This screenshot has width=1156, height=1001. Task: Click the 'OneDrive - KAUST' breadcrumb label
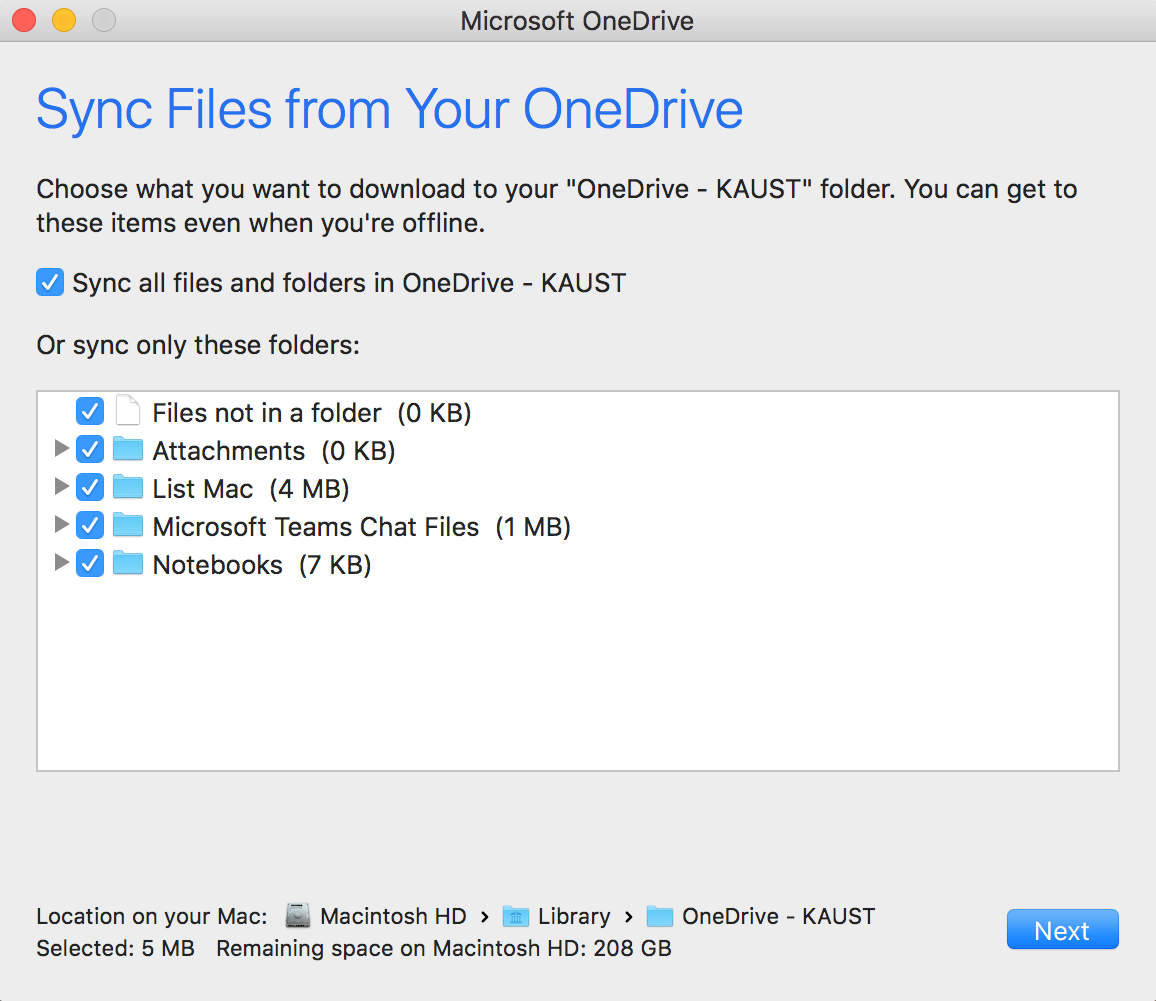click(778, 915)
